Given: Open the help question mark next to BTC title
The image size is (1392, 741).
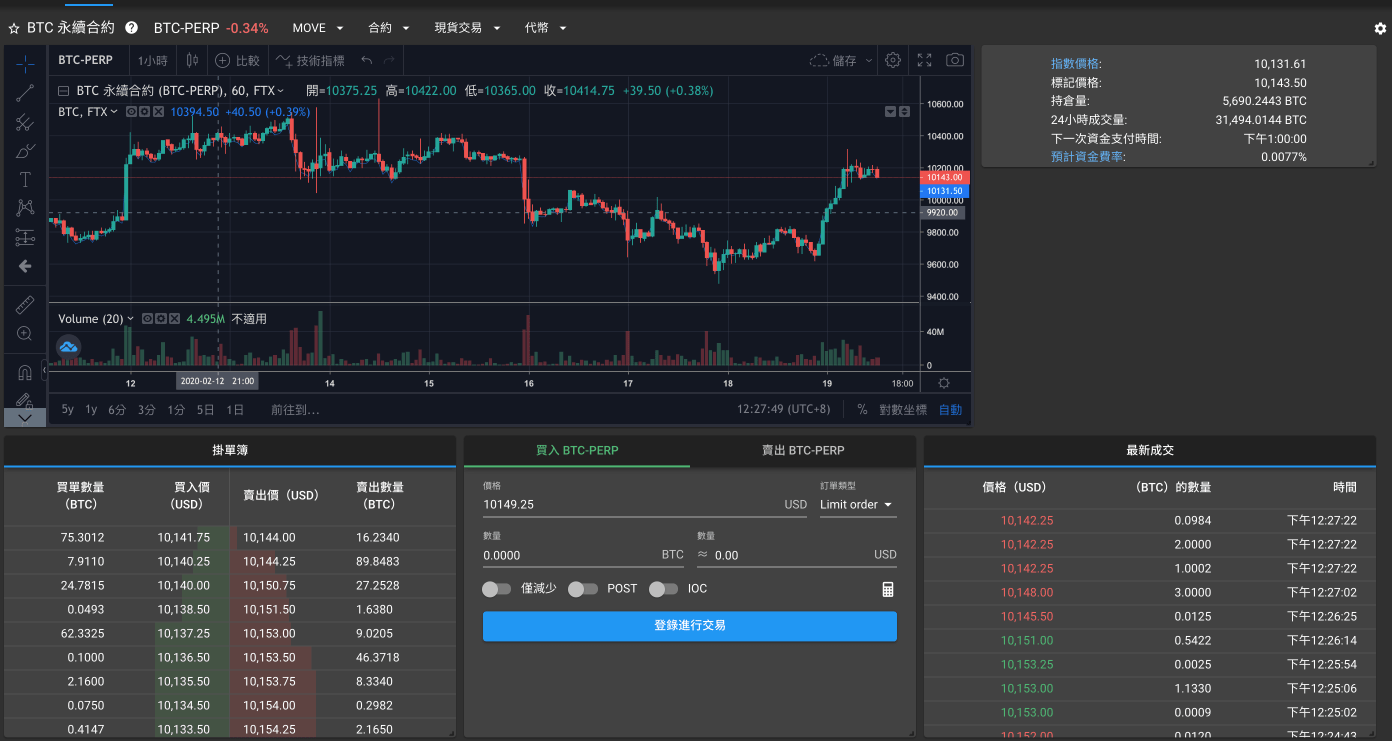Looking at the screenshot, I should [x=132, y=28].
